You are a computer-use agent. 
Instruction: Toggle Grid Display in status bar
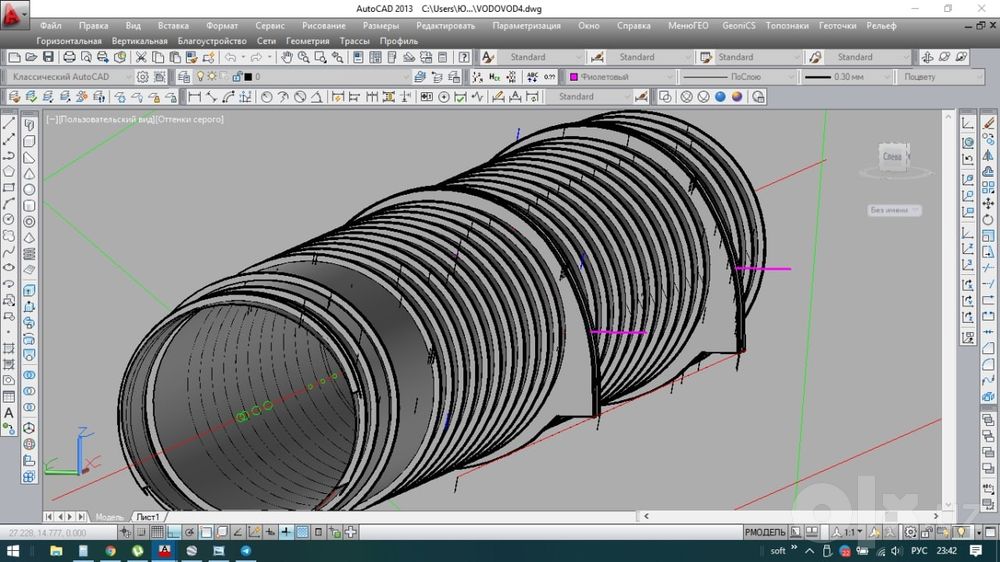[157, 532]
